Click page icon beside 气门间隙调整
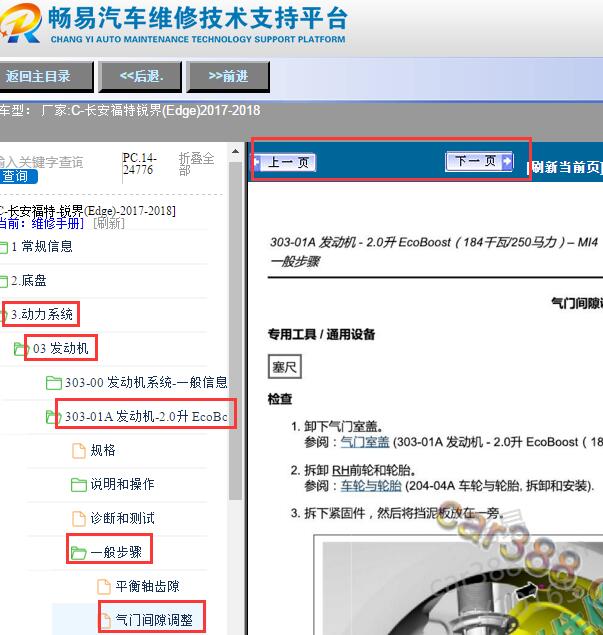Image resolution: width=603 pixels, height=635 pixels. (105, 620)
